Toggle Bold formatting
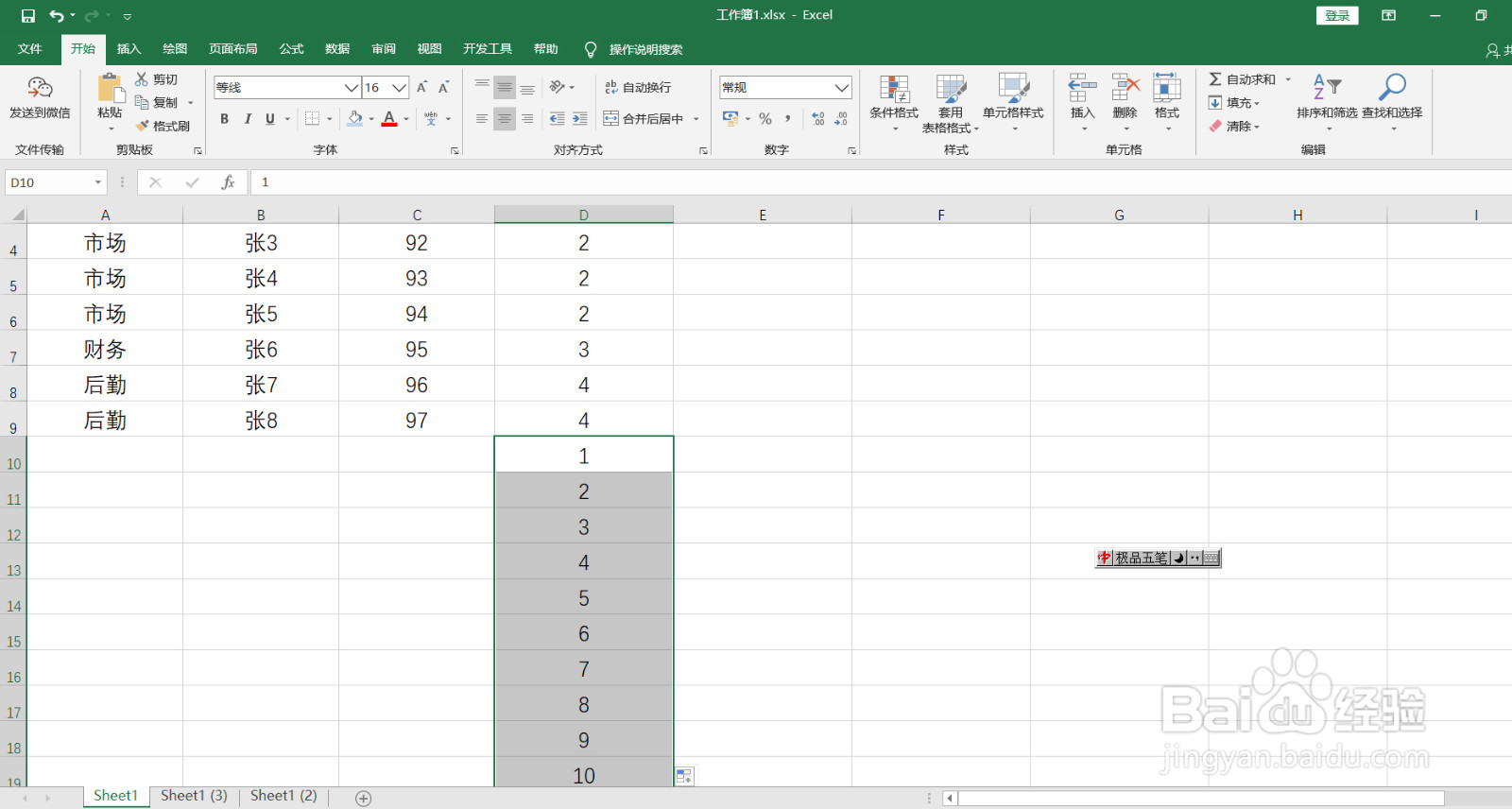1512x809 pixels. (x=224, y=118)
